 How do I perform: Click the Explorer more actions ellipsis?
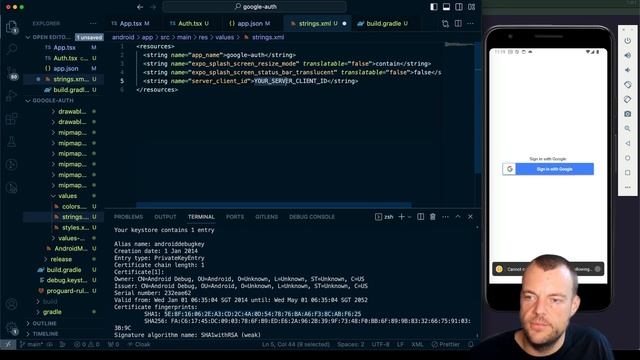click(93, 24)
